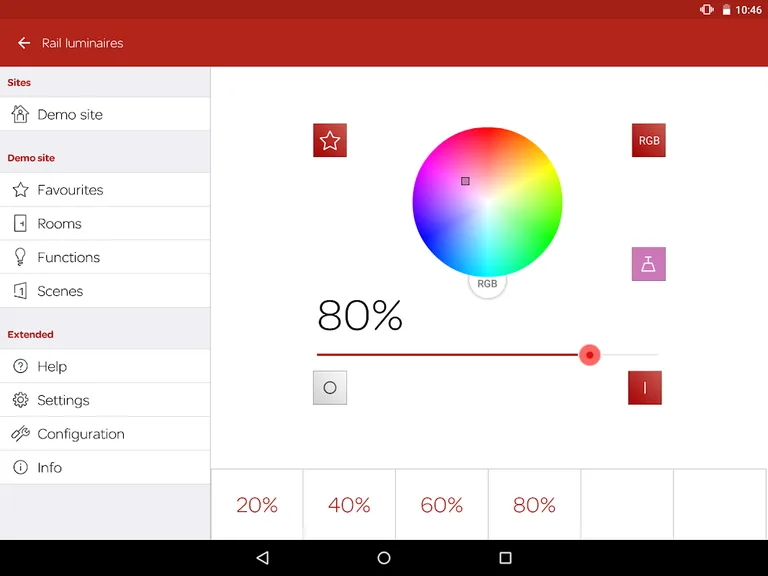Tap the Android home navigation button

click(384, 558)
